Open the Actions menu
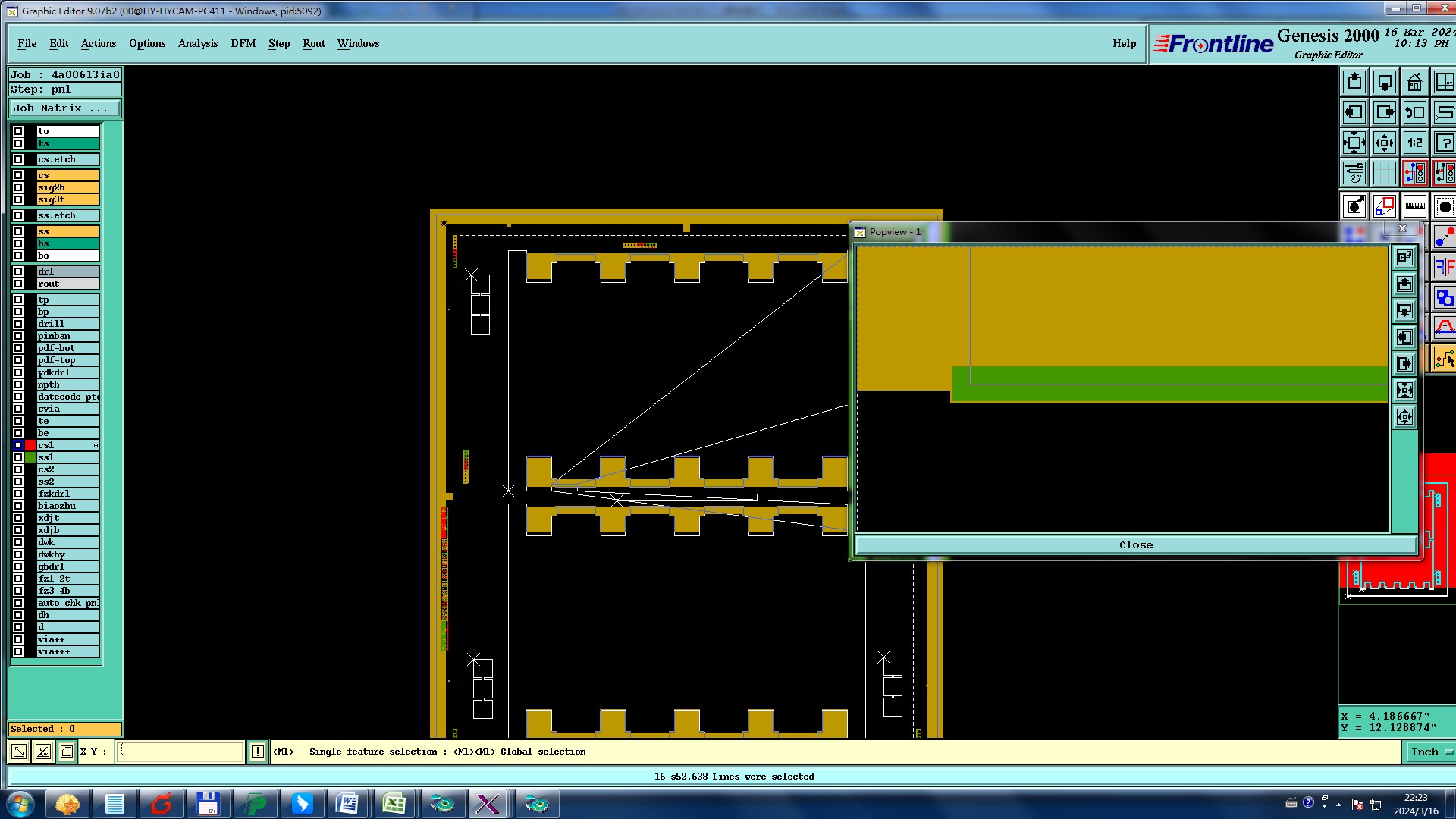The height and width of the screenshot is (819, 1456). (x=99, y=43)
